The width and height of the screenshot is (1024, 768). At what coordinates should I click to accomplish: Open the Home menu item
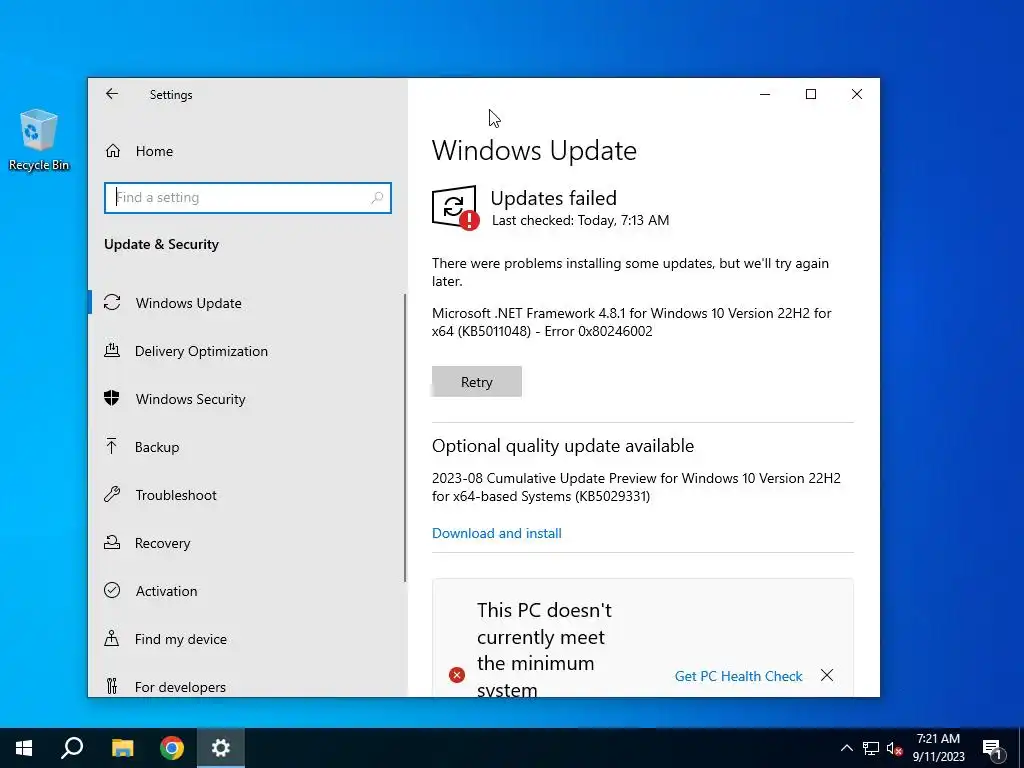click(154, 151)
